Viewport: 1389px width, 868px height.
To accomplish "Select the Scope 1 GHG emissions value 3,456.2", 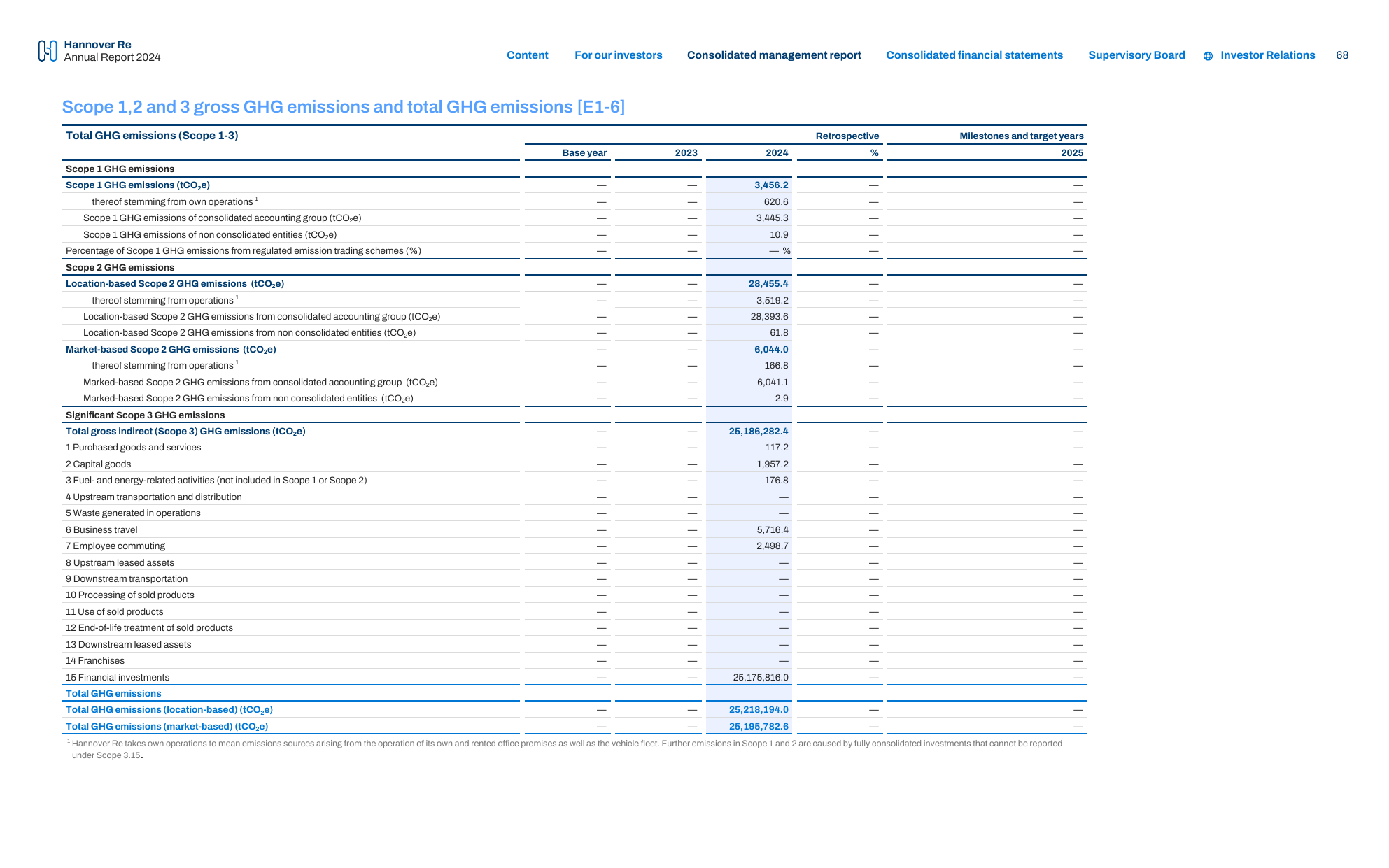I will tap(770, 185).
